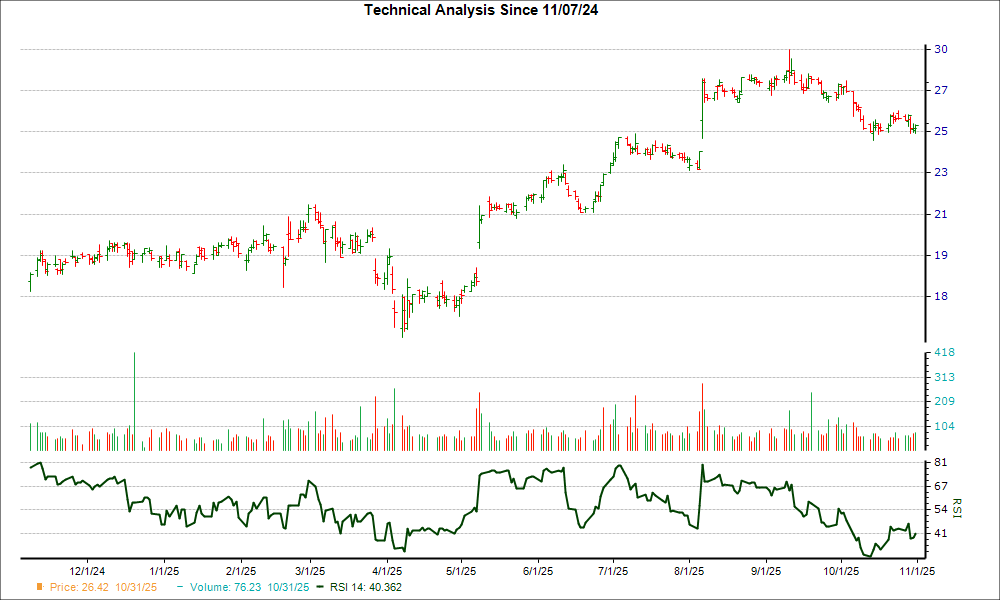Click the vertical RSI axis title
Viewport: 1000px width, 600px height.
coord(956,506)
